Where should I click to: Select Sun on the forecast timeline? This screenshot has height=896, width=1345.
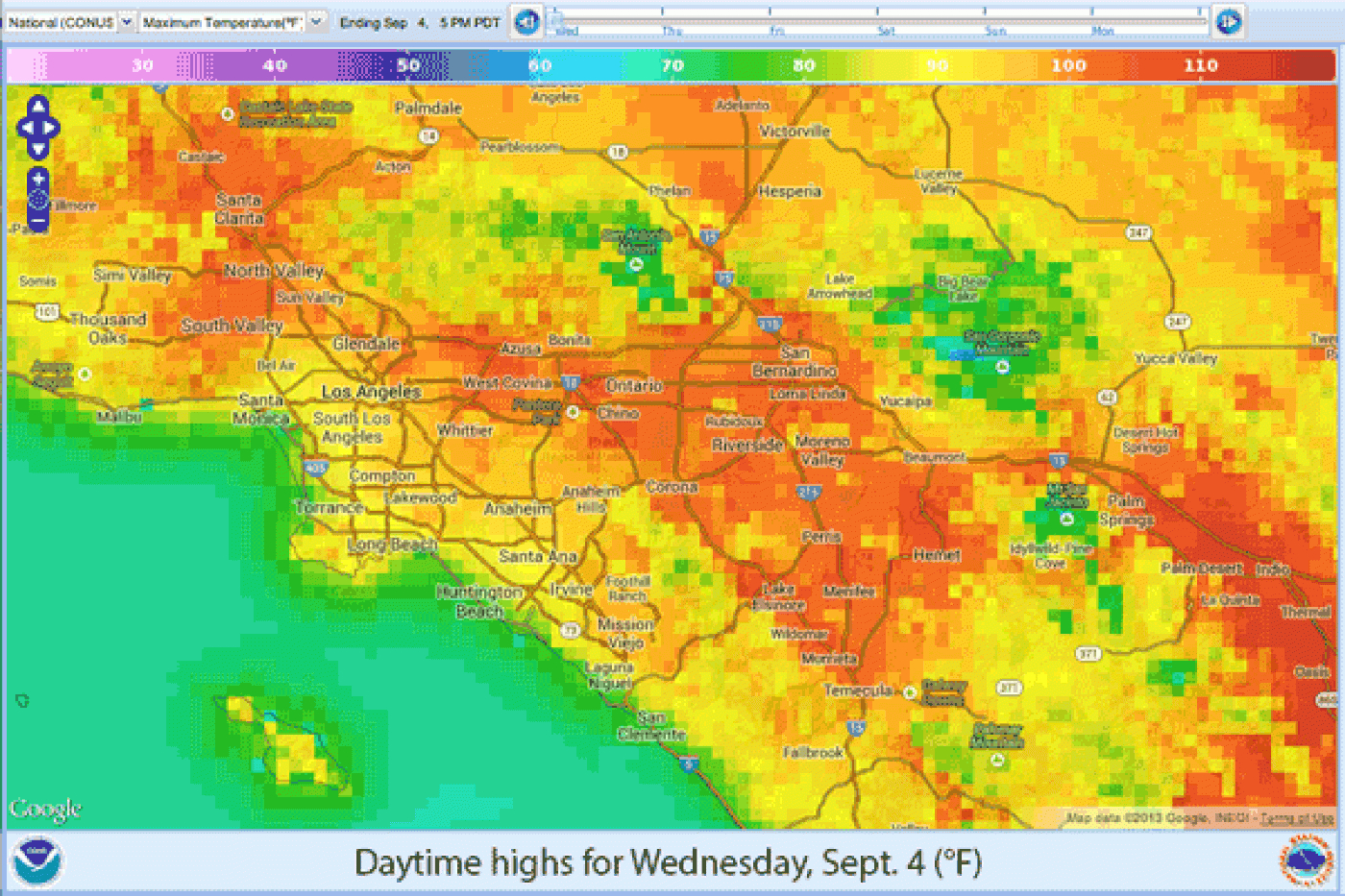pos(995,31)
